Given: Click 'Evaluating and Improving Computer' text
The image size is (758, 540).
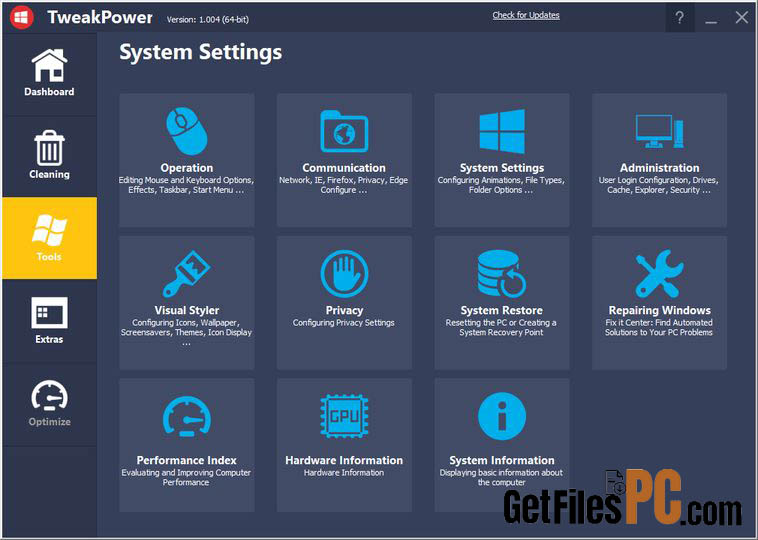Looking at the screenshot, I should 186,473.
